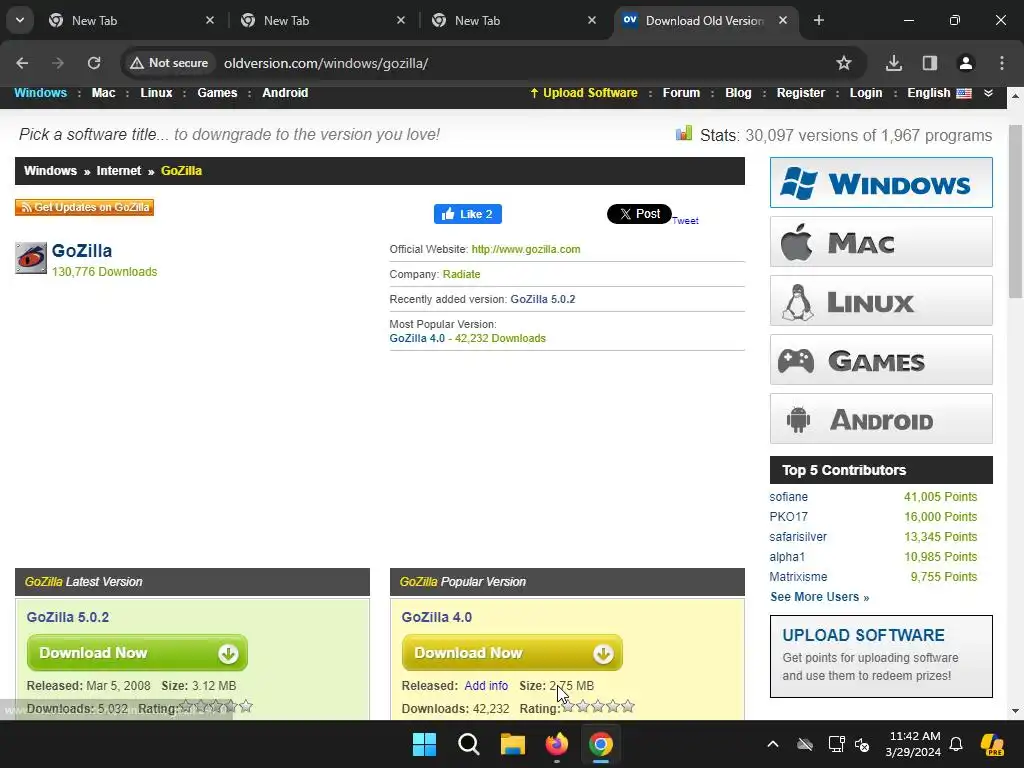Open Chrome downloads icon
The image size is (1024, 768).
[x=894, y=63]
